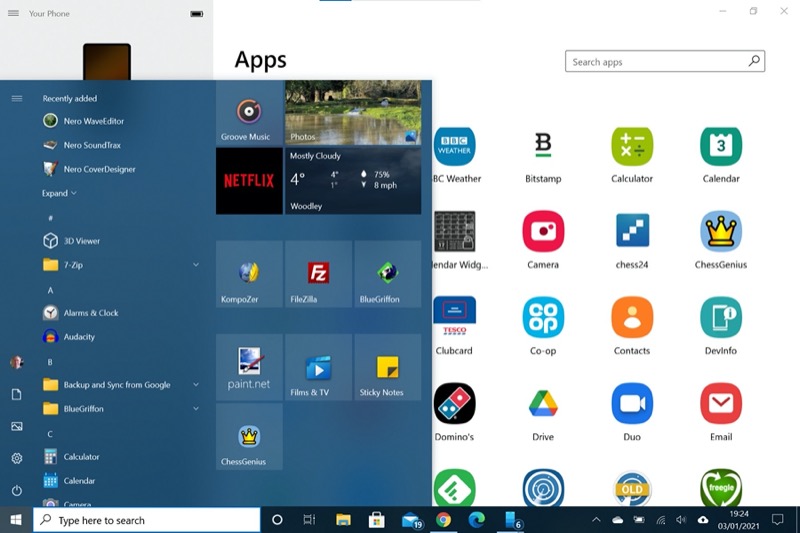800x533 pixels.
Task: Launch paint.net from Start tiles
Action: (249, 367)
